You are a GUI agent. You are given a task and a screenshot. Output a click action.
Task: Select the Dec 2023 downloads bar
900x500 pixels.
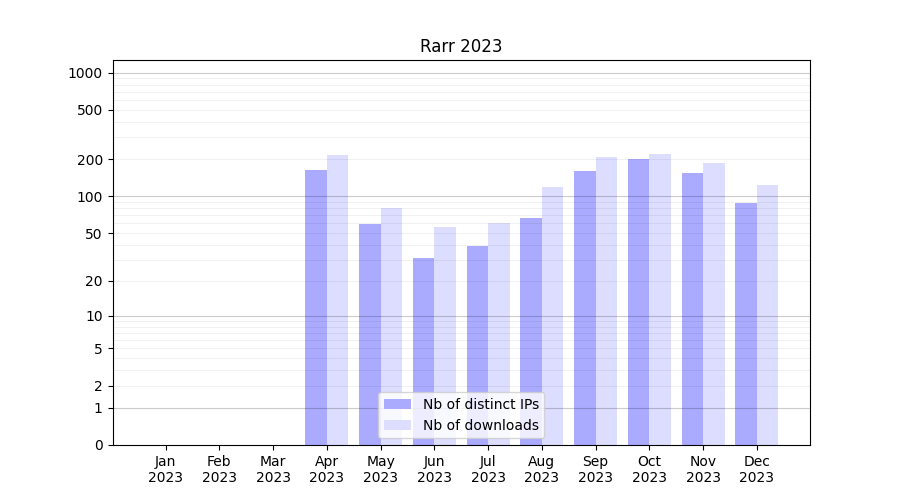click(x=767, y=315)
